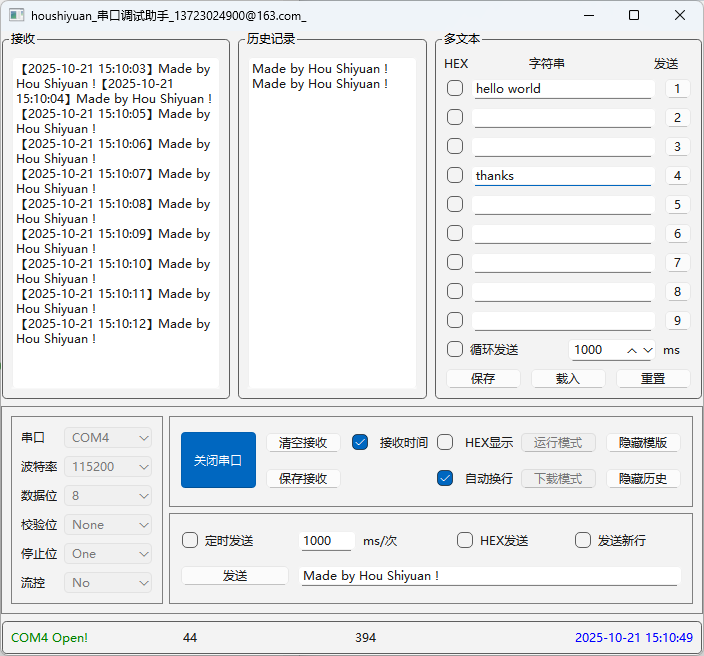Click the empty text field in row 2

[x=563, y=118]
